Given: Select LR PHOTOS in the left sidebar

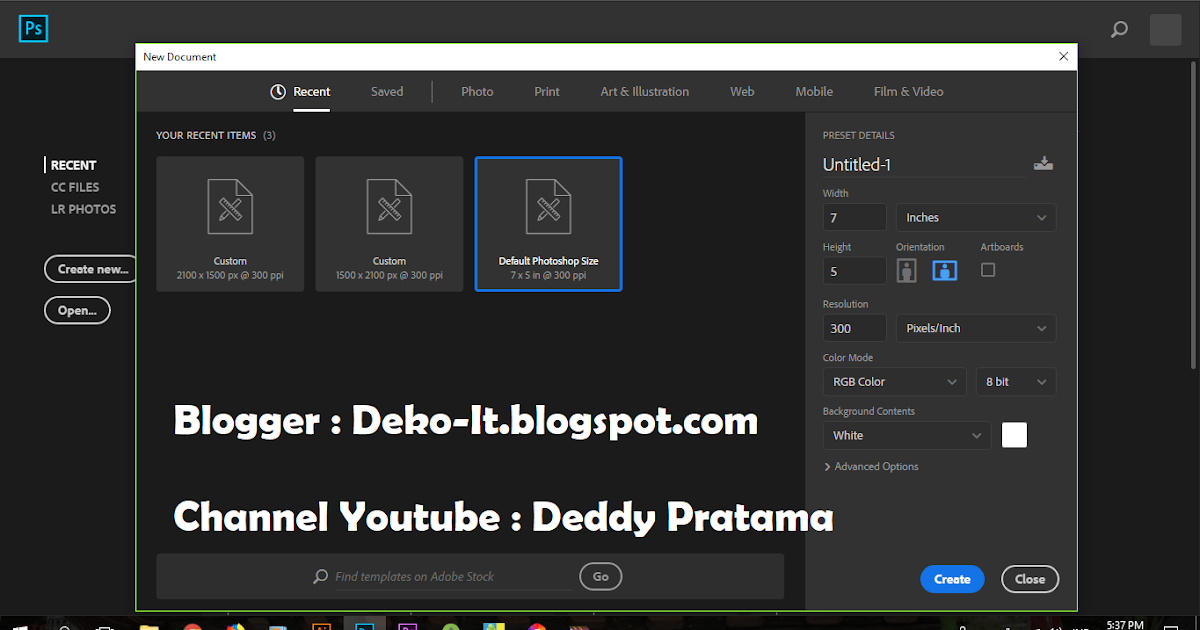Looking at the screenshot, I should [83, 209].
